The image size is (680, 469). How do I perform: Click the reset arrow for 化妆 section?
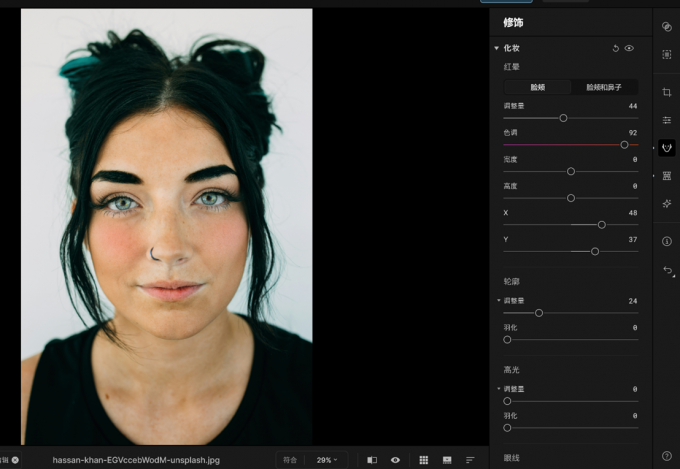coord(615,48)
